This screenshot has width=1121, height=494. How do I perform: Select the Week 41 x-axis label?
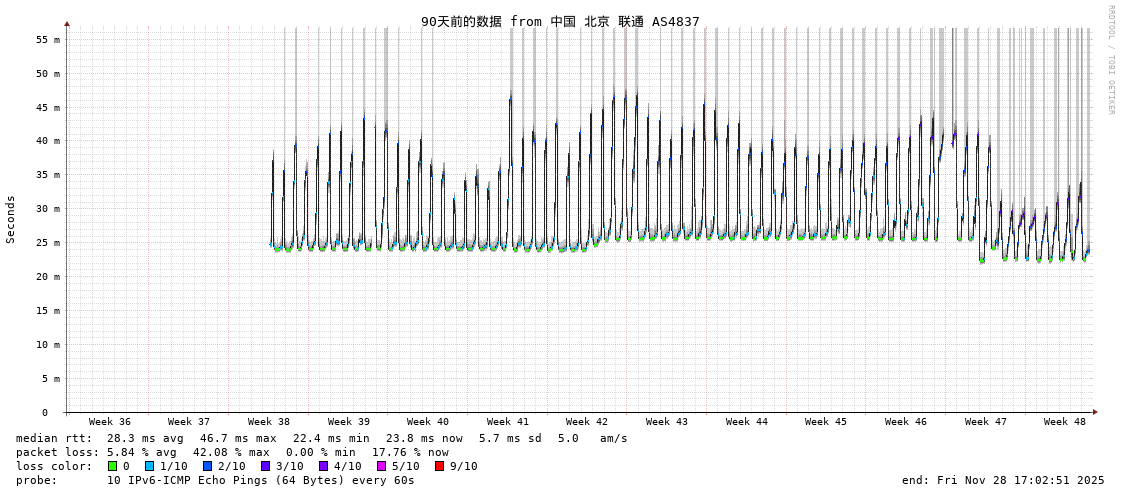[508, 422]
